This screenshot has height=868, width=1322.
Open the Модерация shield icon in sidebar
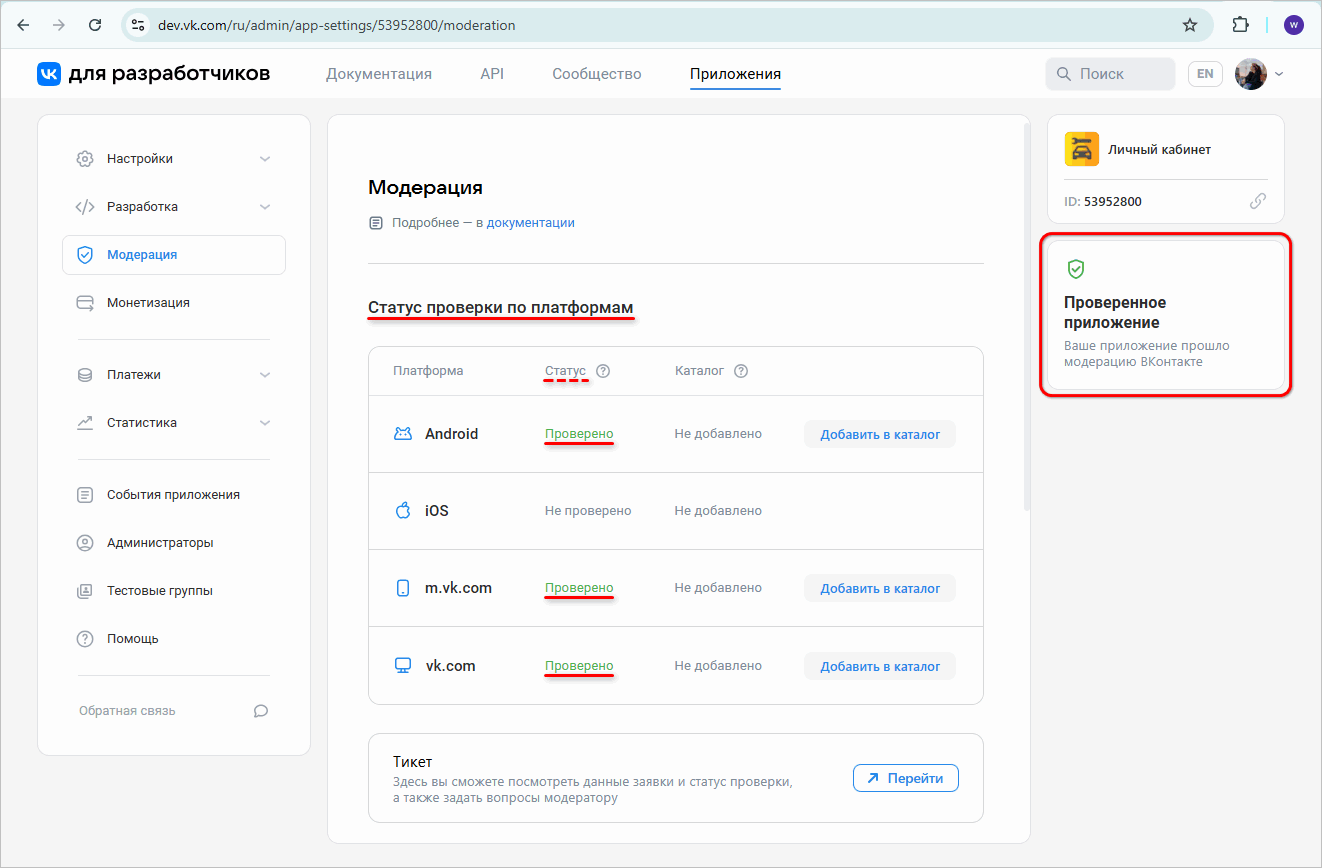point(85,254)
